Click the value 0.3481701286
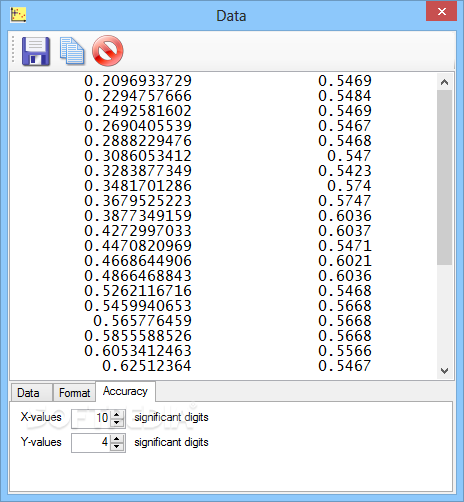 point(138,186)
